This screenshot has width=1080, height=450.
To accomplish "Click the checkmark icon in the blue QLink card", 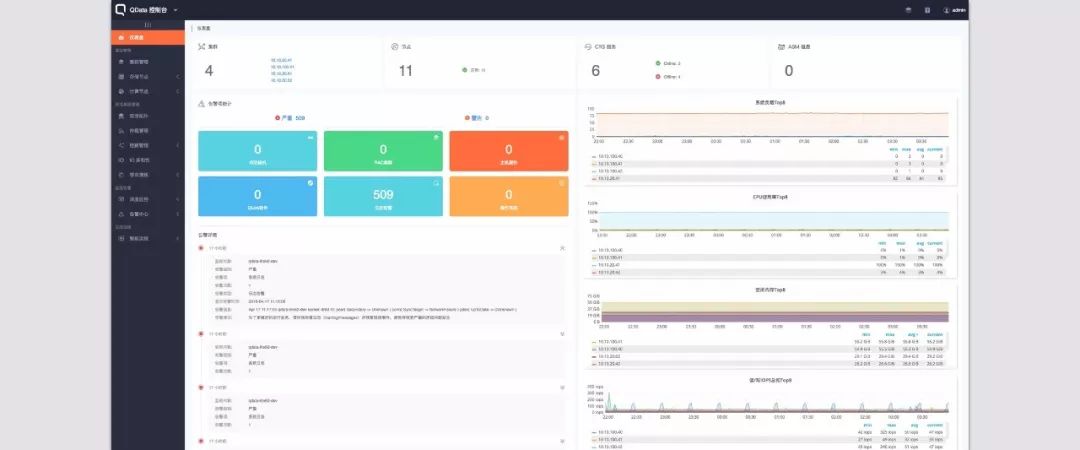I will (x=311, y=183).
